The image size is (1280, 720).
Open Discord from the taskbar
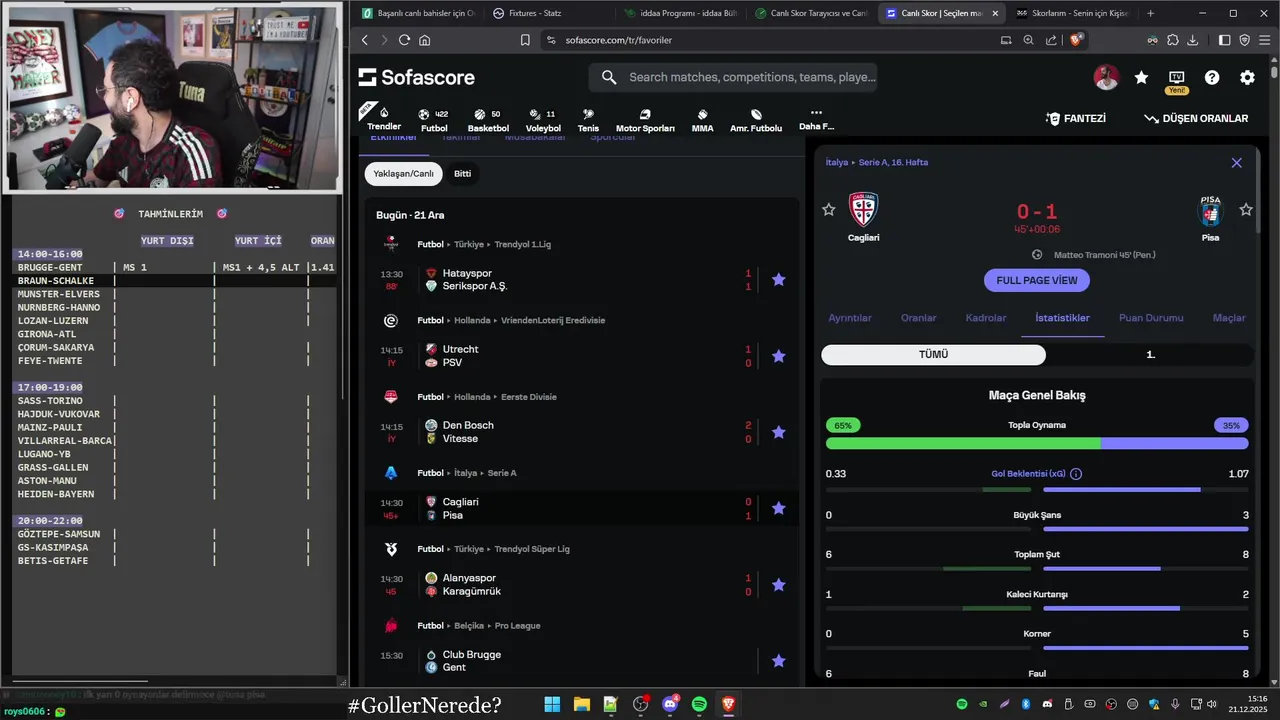pos(669,705)
